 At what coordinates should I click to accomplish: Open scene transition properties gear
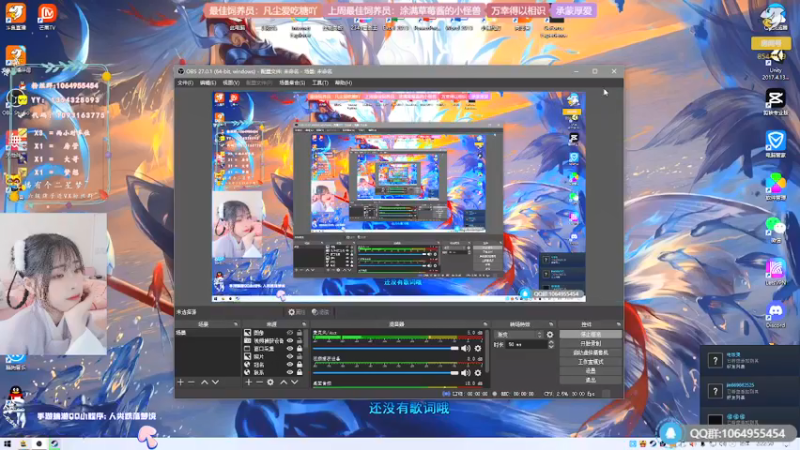point(550,335)
